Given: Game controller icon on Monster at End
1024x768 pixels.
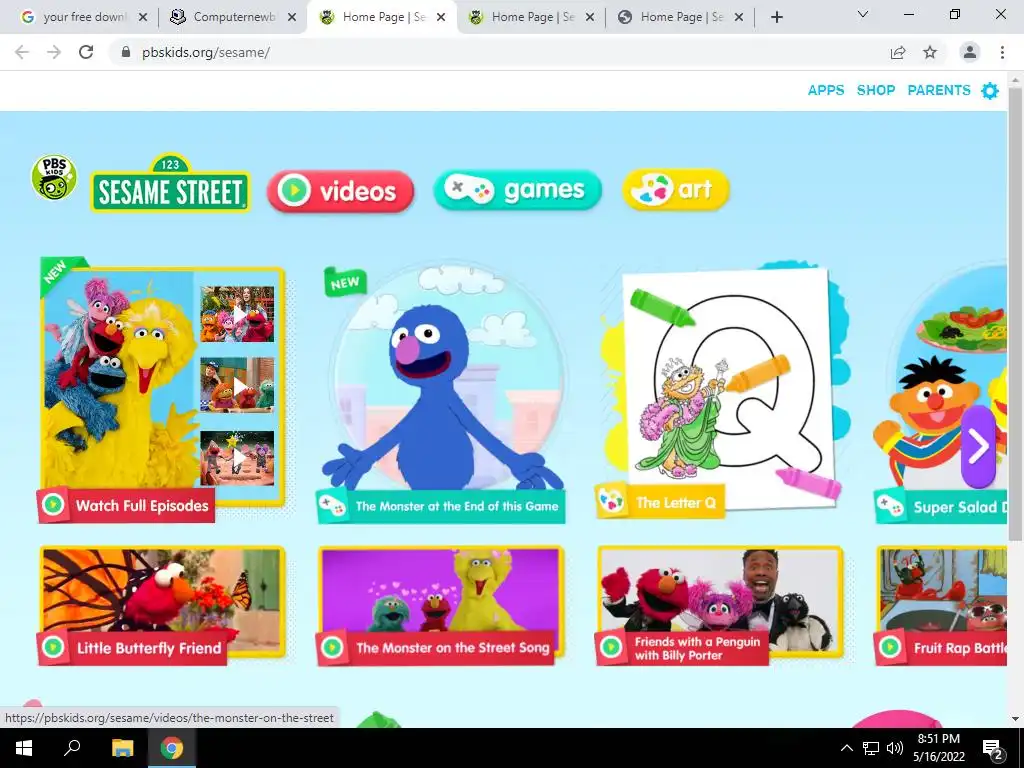Looking at the screenshot, I should tap(332, 505).
